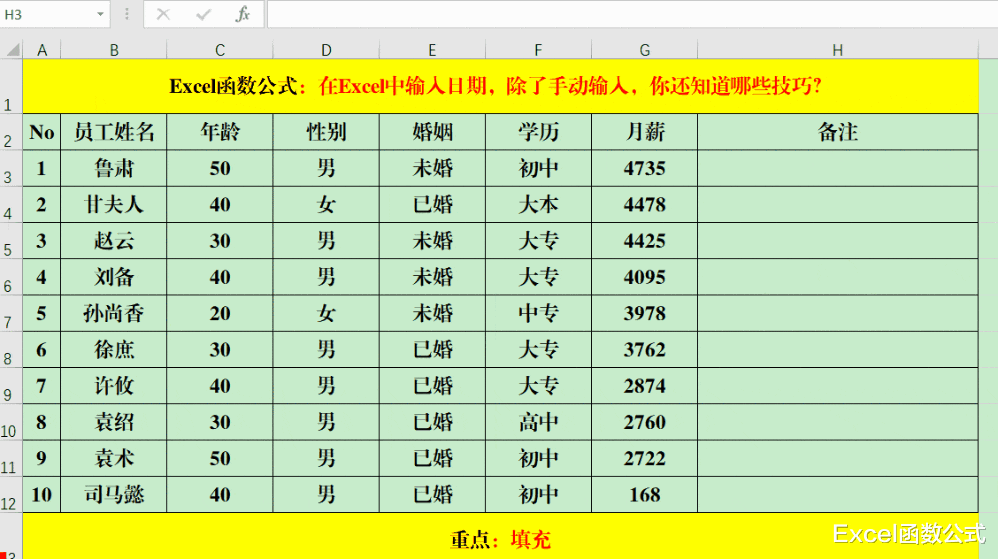The width and height of the screenshot is (998, 559).
Task: Select column A header
Action: [x=42, y=50]
